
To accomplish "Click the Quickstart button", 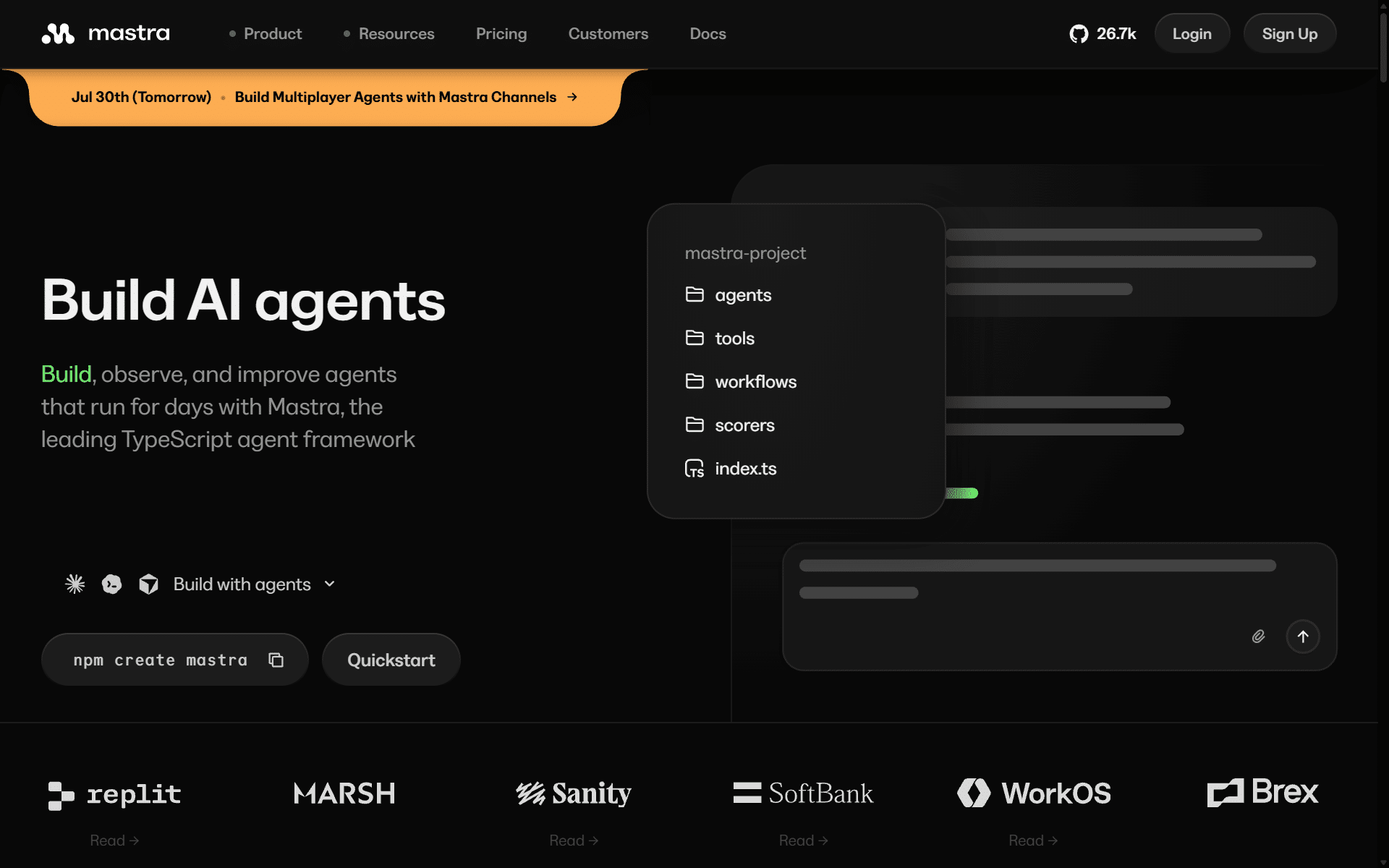I will 391,660.
